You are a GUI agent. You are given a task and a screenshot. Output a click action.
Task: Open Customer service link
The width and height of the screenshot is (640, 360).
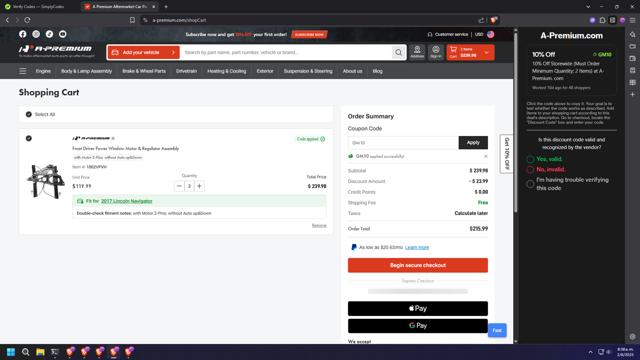tap(448, 34)
